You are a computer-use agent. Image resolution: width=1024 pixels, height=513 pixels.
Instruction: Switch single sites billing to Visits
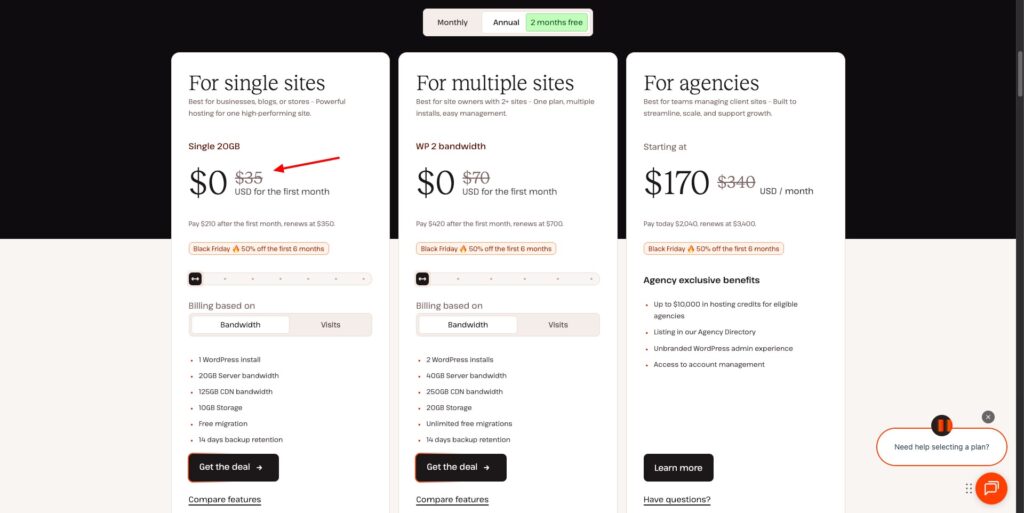330,325
